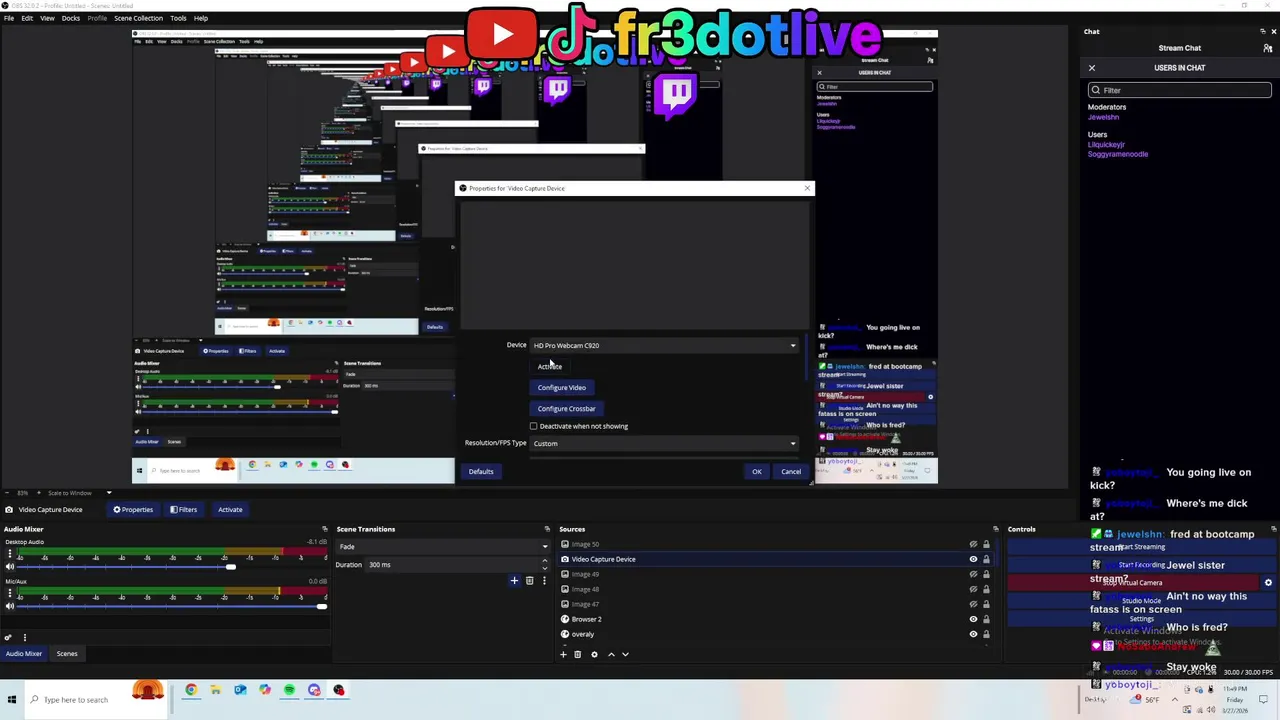Click the chat users Filter field

[1180, 90]
